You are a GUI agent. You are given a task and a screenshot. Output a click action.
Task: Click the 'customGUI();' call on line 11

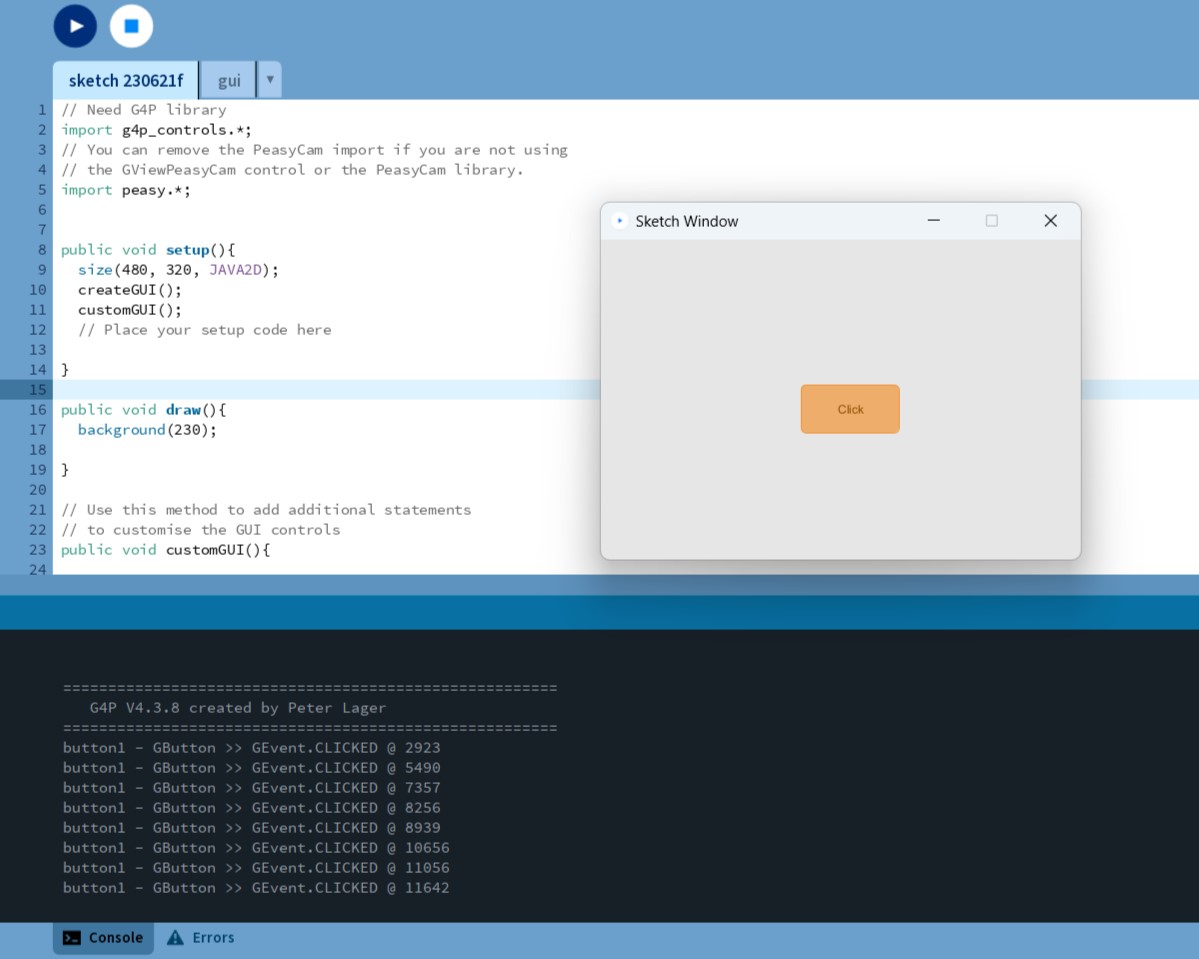tap(129, 310)
